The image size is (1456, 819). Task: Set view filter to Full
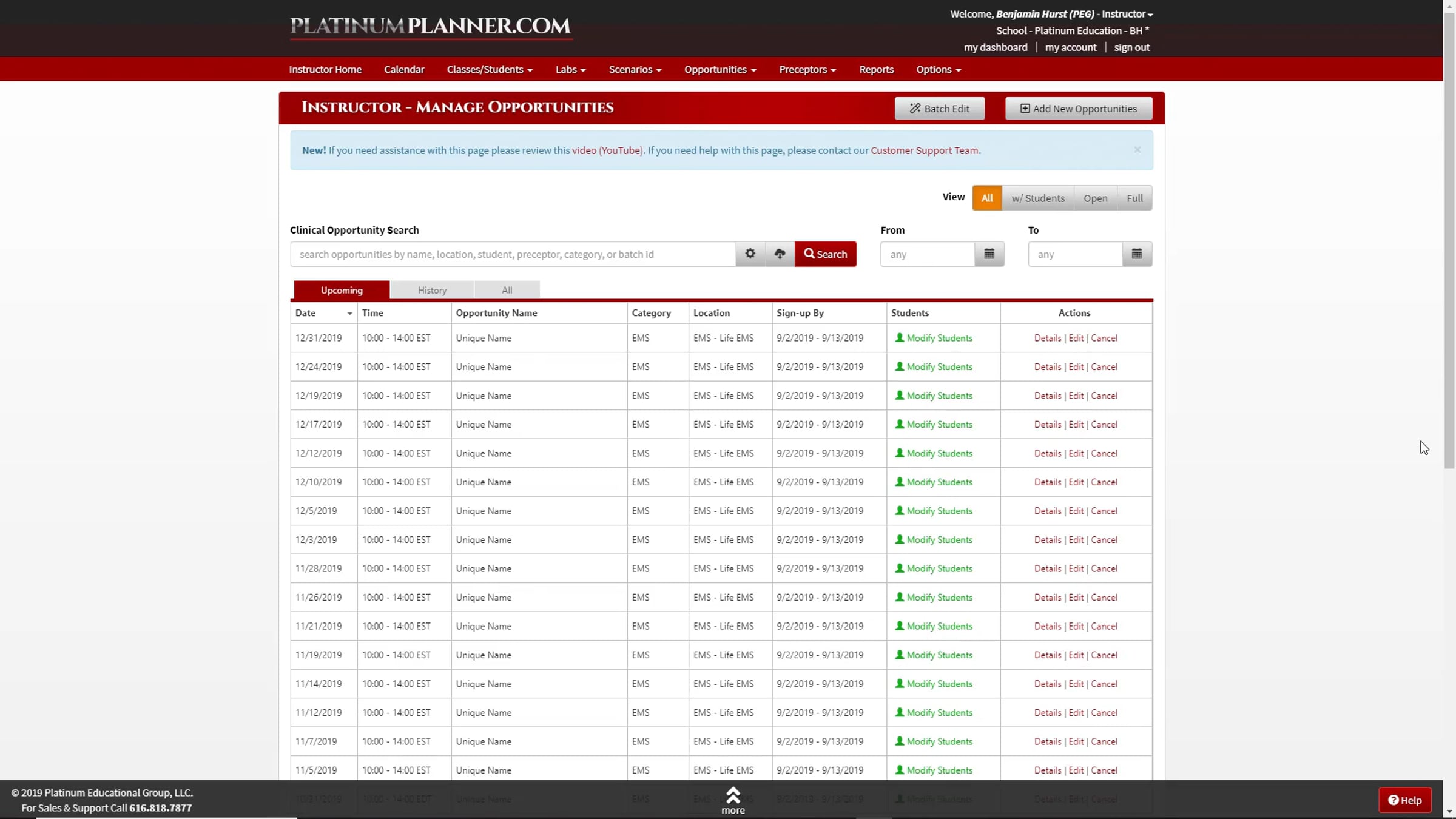[x=1134, y=198]
